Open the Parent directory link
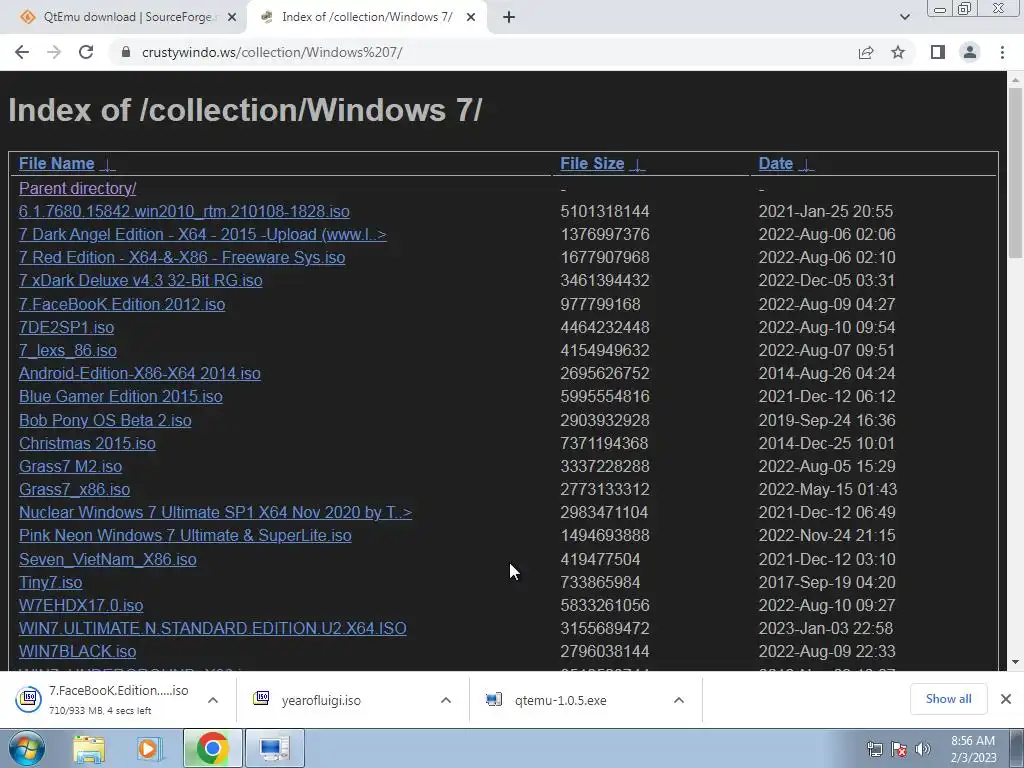Image resolution: width=1024 pixels, height=768 pixels. 77,188
